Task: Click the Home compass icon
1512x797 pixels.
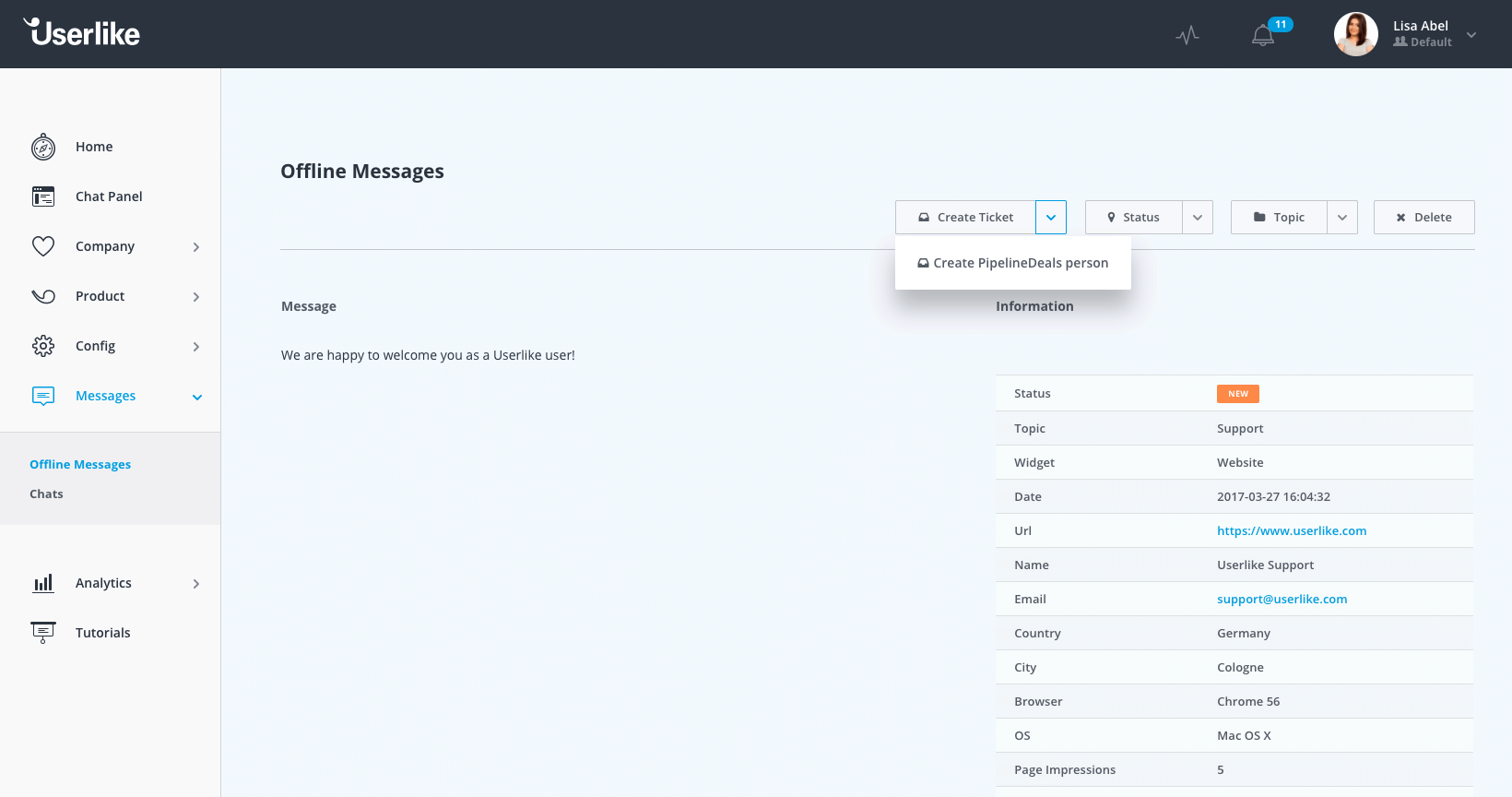Action: (43, 147)
